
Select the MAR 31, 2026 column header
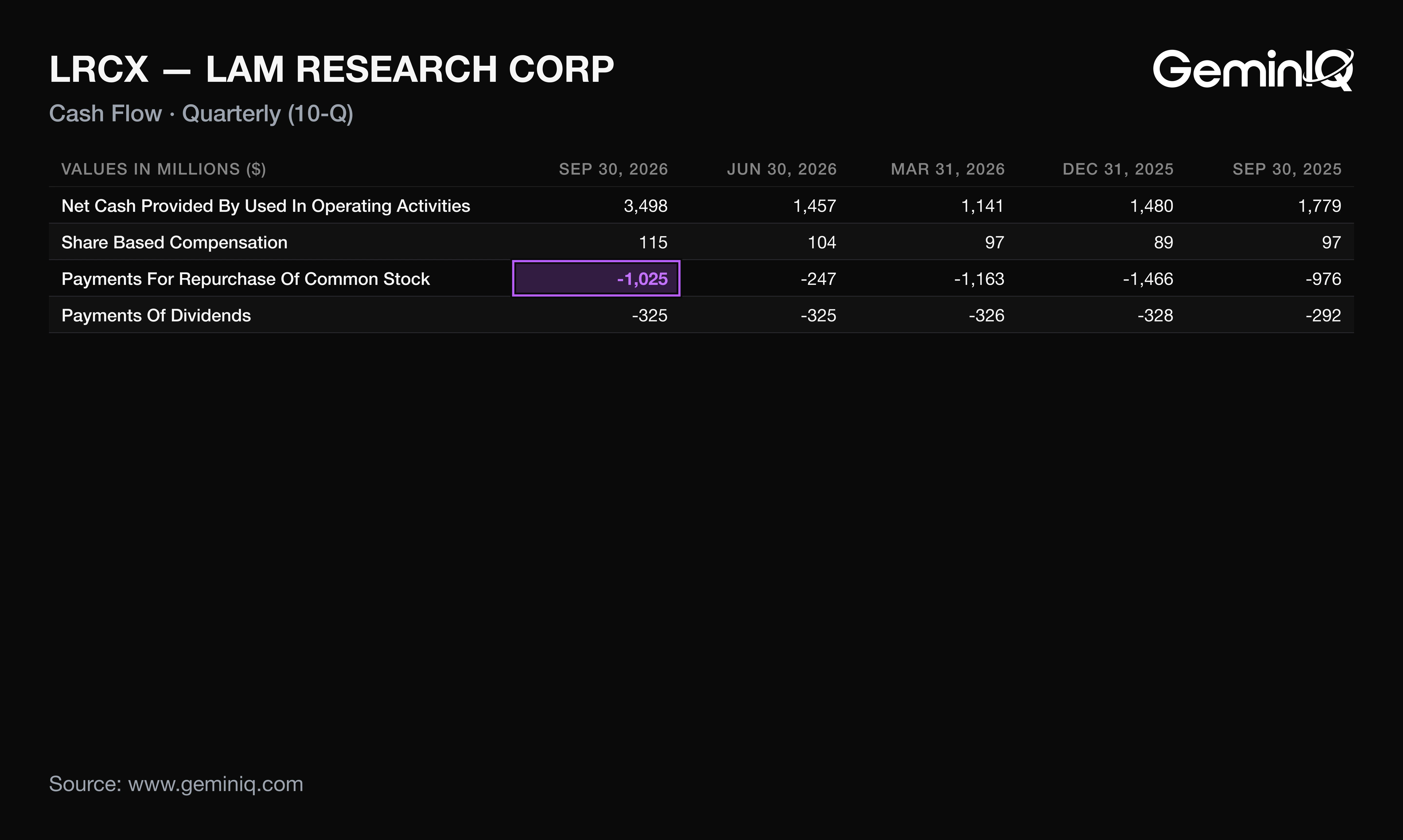(948, 169)
